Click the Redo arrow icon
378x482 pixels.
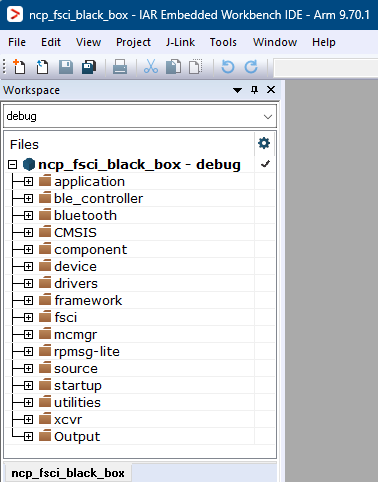point(251,66)
